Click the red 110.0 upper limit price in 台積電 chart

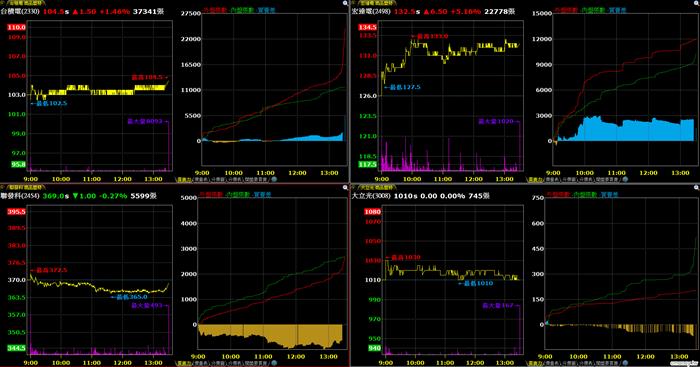(x=17, y=27)
